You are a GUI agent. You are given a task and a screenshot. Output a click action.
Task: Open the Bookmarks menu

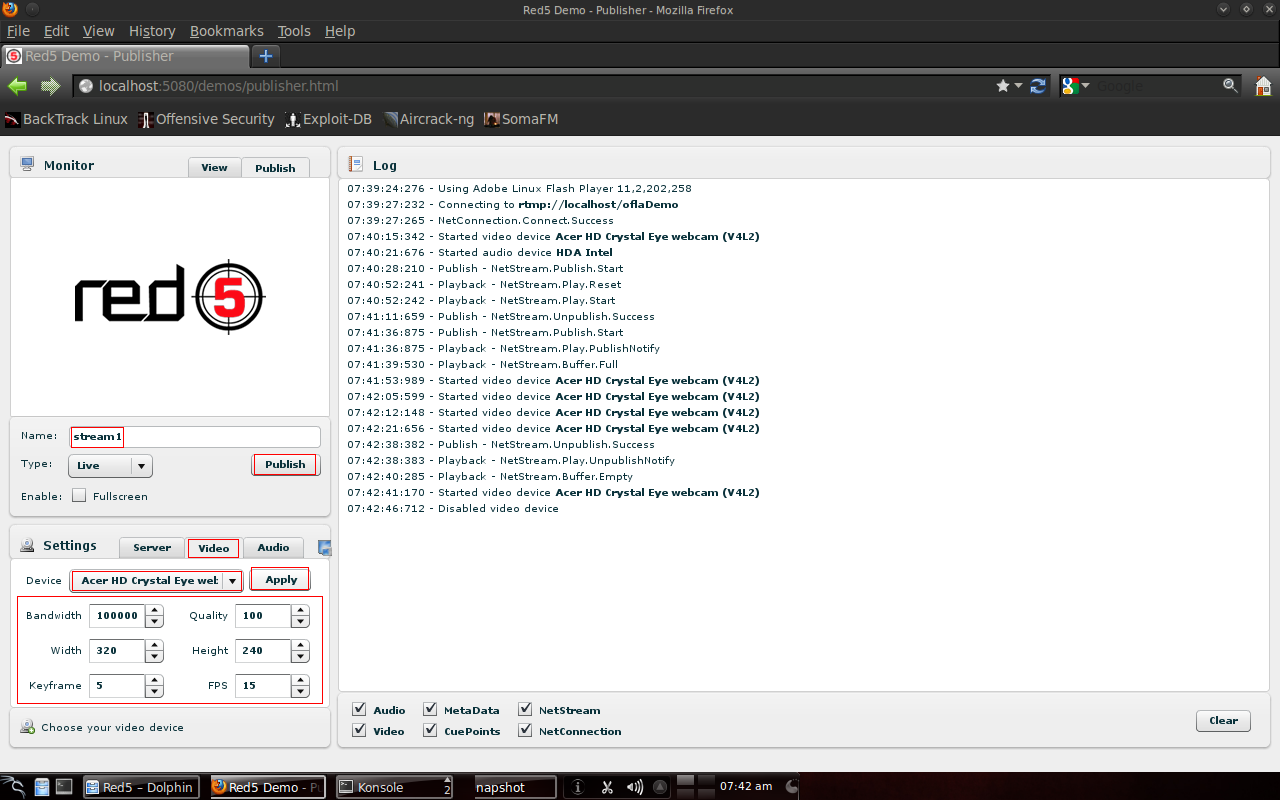coord(226,31)
